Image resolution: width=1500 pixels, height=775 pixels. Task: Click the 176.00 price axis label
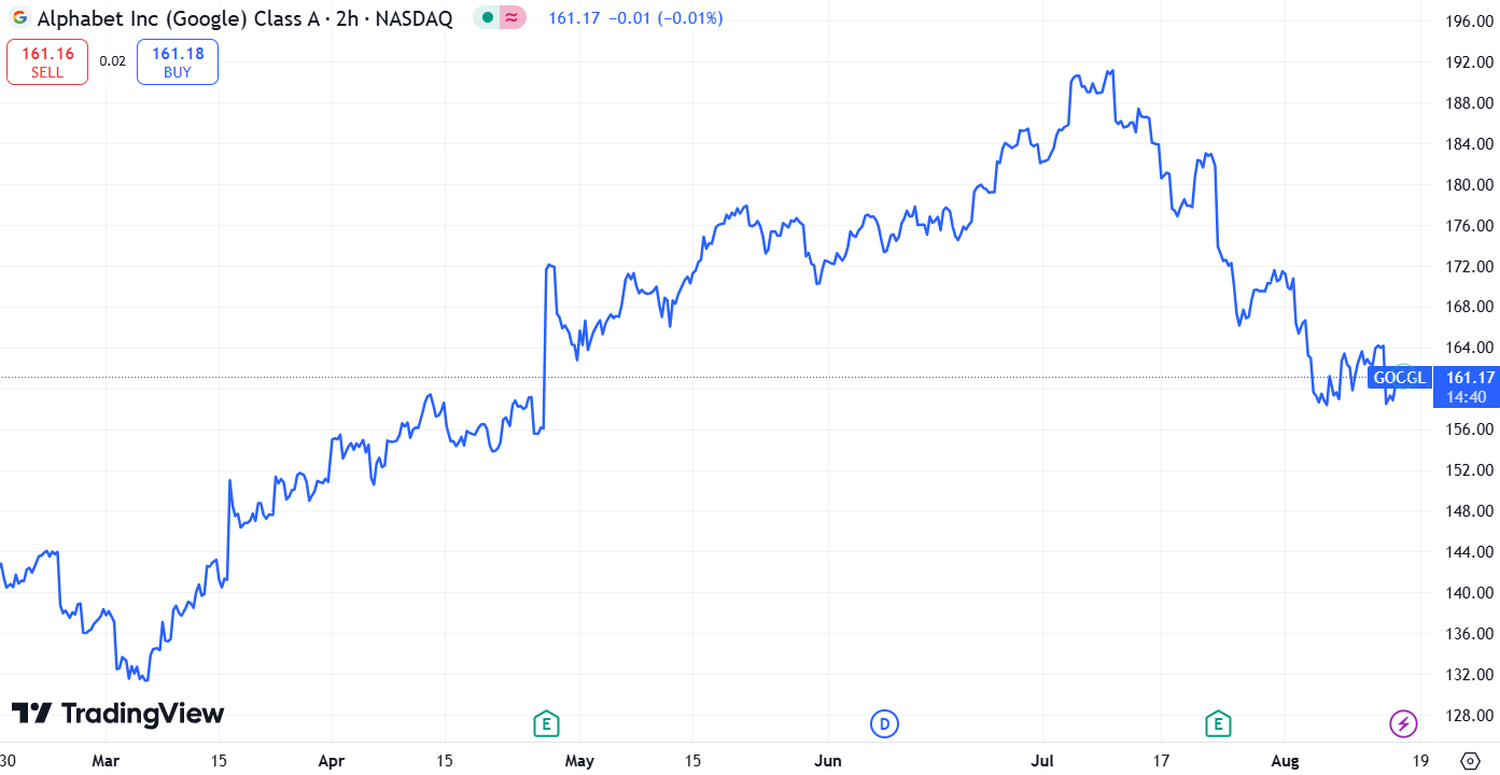click(1469, 226)
